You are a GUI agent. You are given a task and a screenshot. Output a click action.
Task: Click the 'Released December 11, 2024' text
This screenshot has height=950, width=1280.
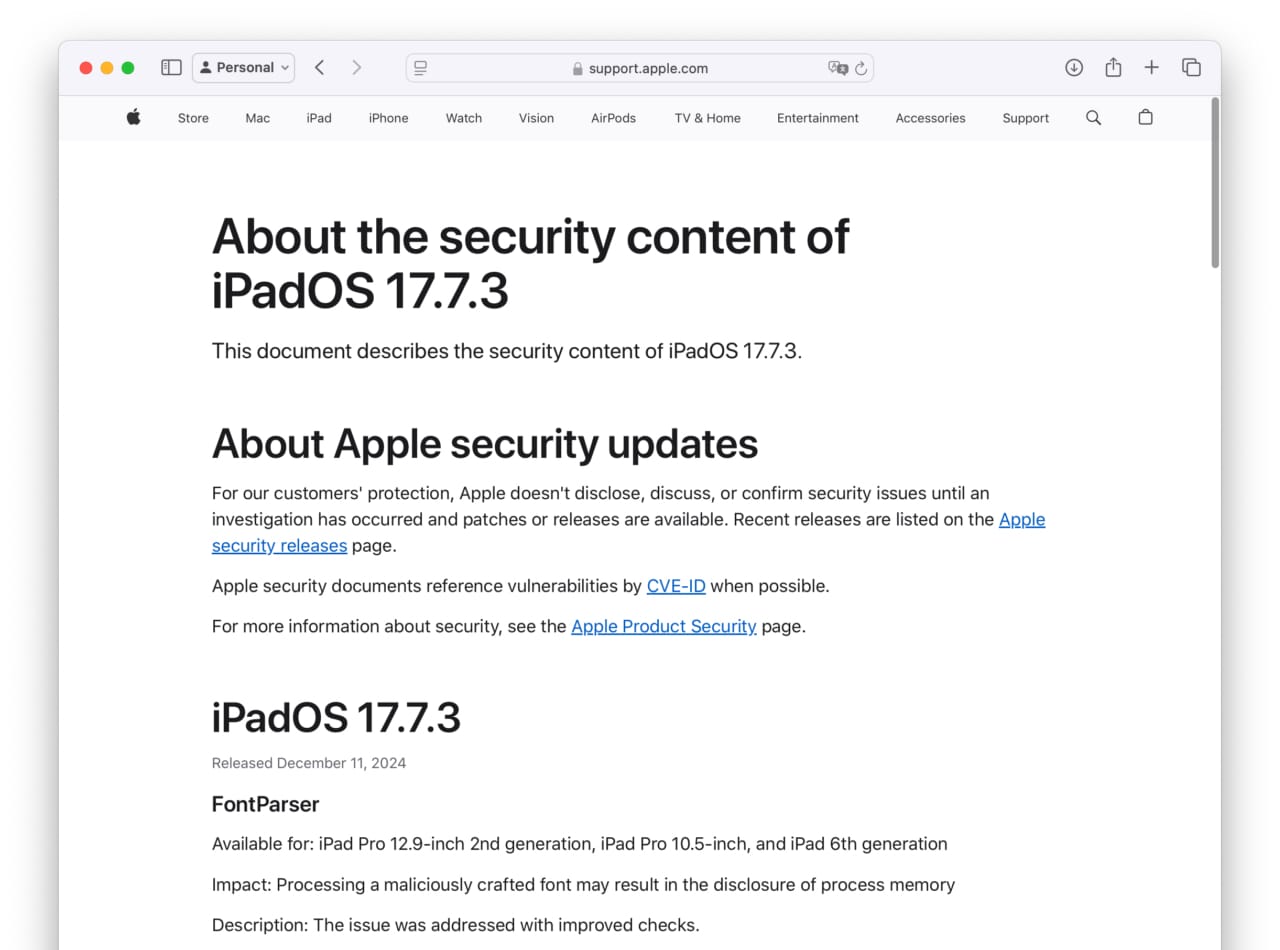pyautogui.click(x=309, y=763)
